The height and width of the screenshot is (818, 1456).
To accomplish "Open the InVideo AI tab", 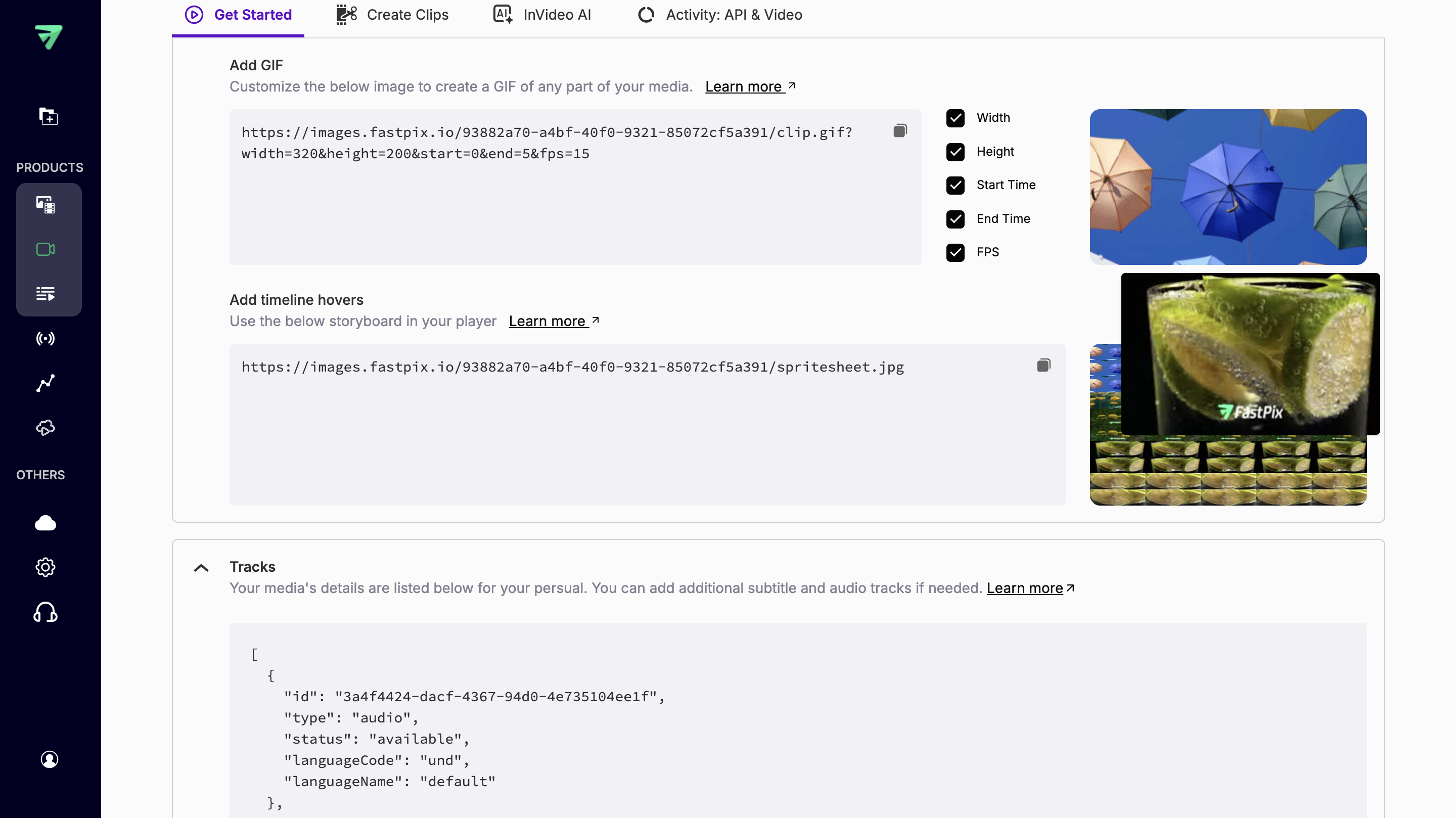I will point(541,15).
